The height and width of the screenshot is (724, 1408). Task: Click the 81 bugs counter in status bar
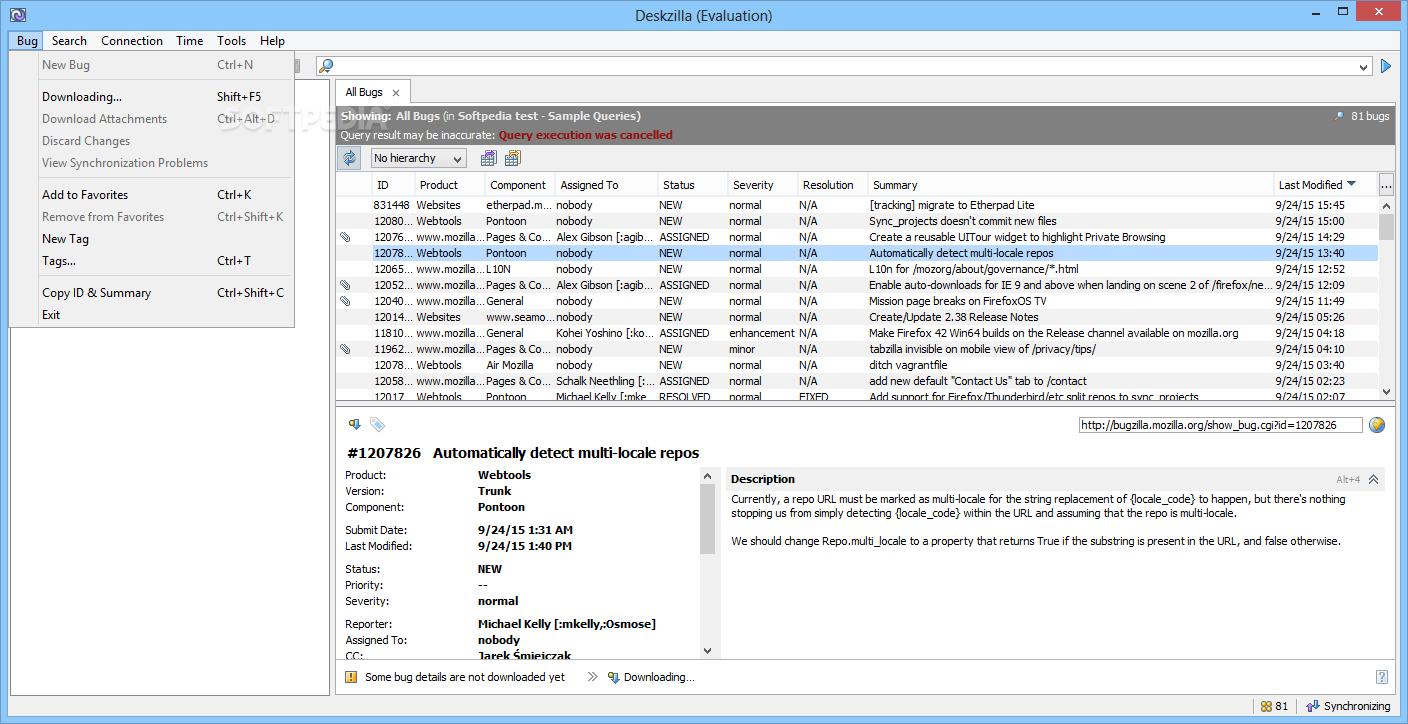click(1274, 706)
